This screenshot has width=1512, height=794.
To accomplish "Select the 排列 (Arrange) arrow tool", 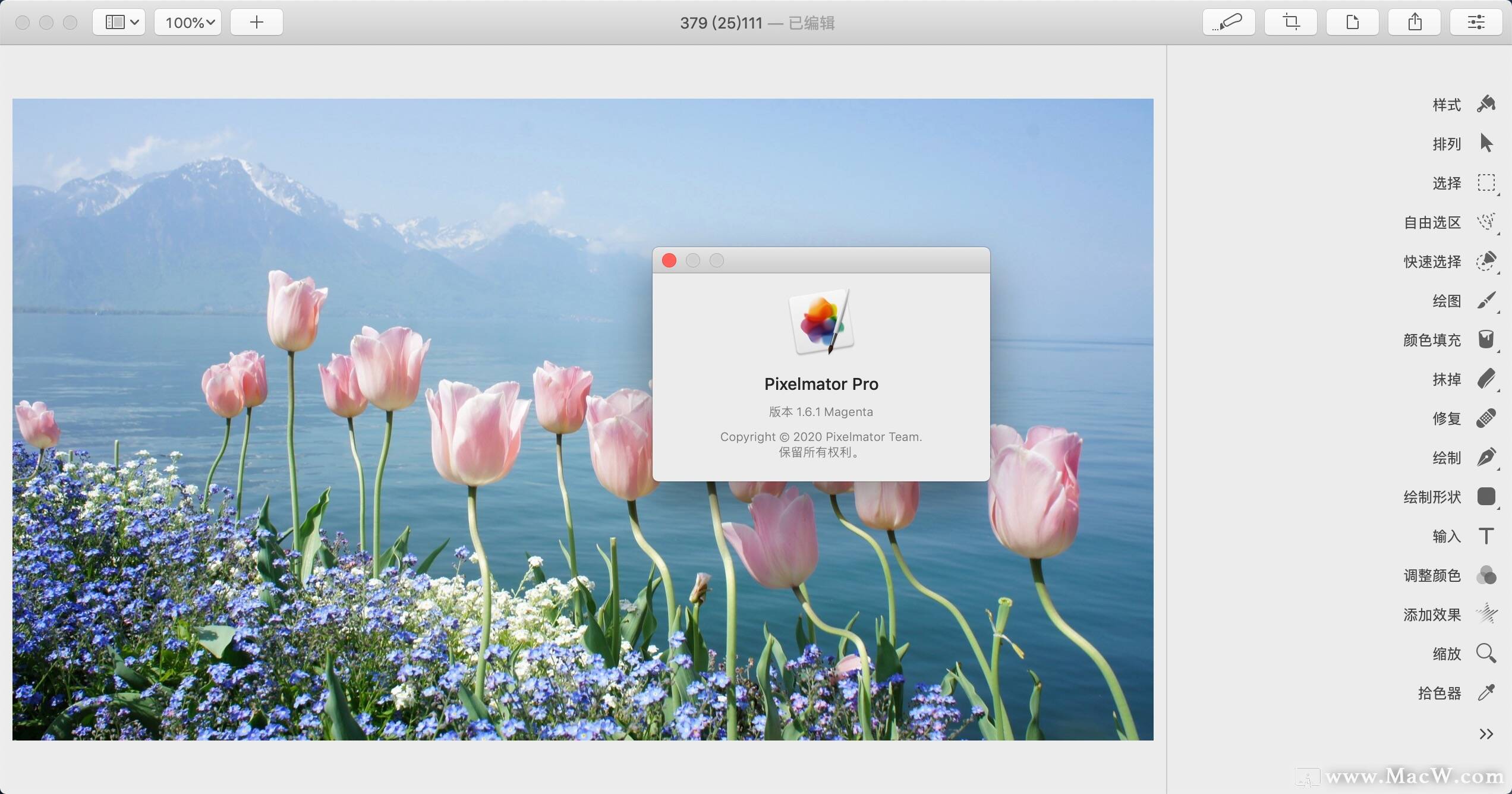I will (x=1486, y=143).
